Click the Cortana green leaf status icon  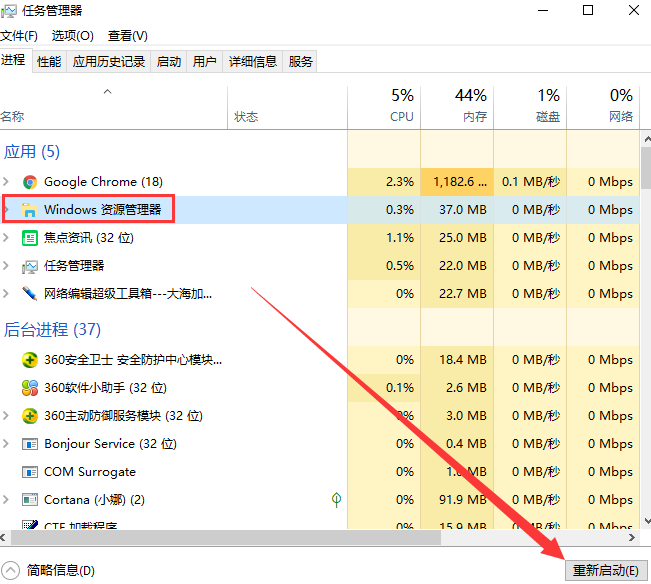pyautogui.click(x=337, y=500)
